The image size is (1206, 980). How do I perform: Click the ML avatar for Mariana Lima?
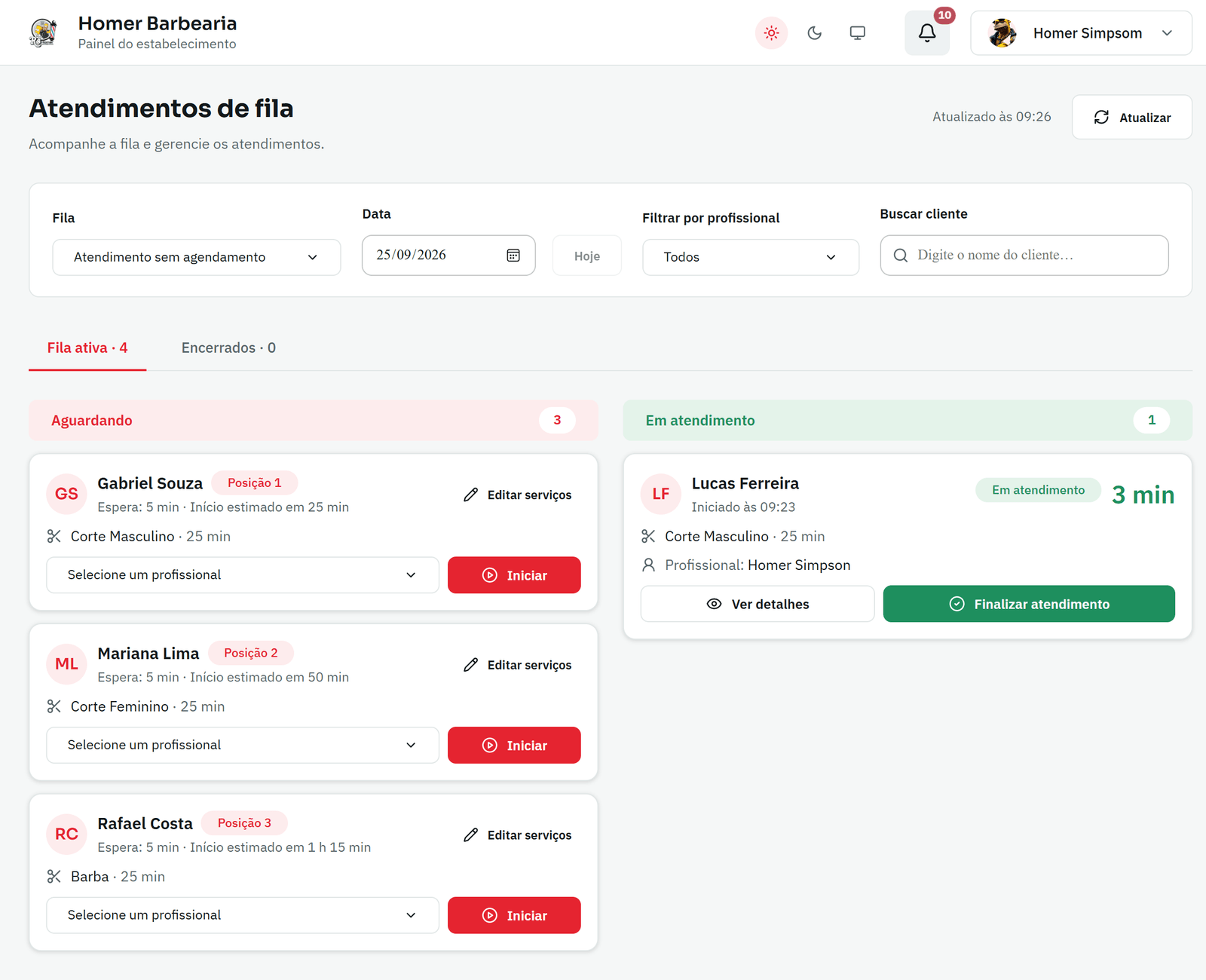66,664
